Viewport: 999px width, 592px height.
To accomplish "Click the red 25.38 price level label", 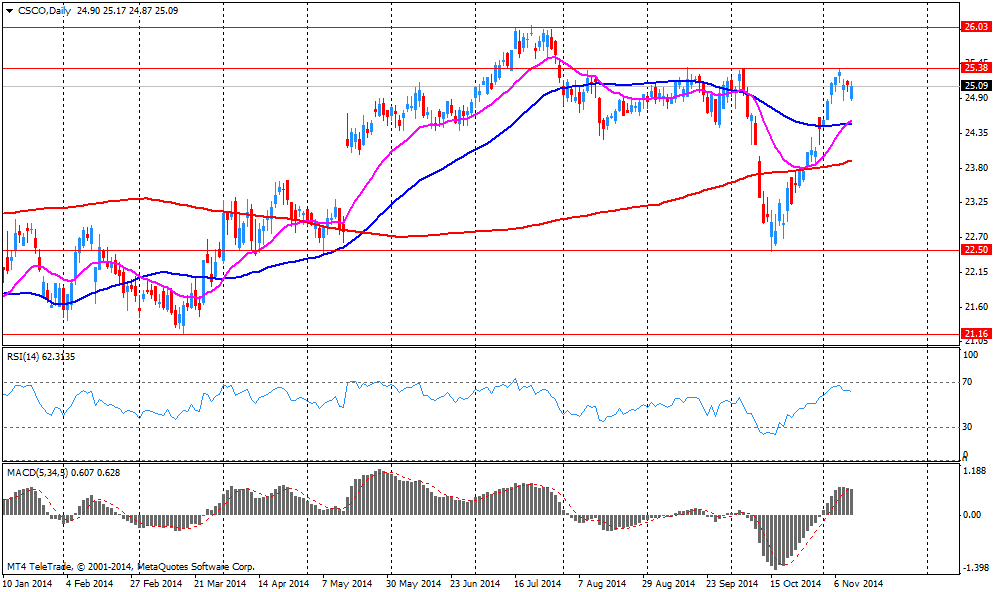I will pyautogui.click(x=974, y=68).
